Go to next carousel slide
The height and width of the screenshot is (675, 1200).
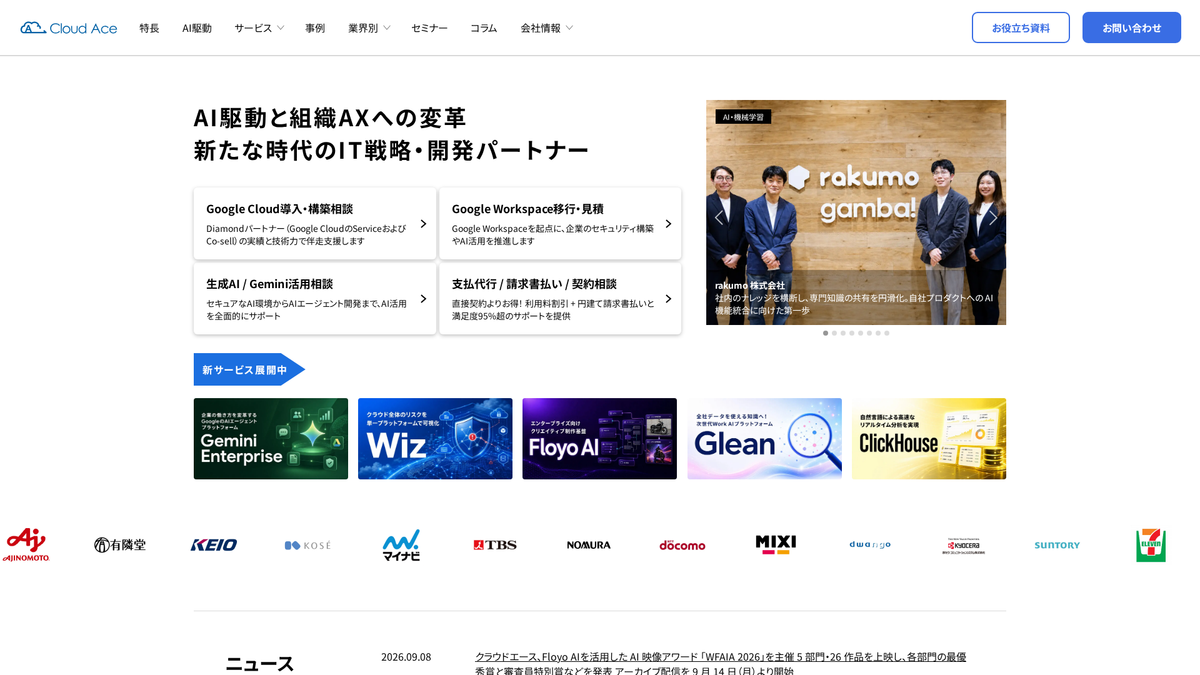pos(993,216)
